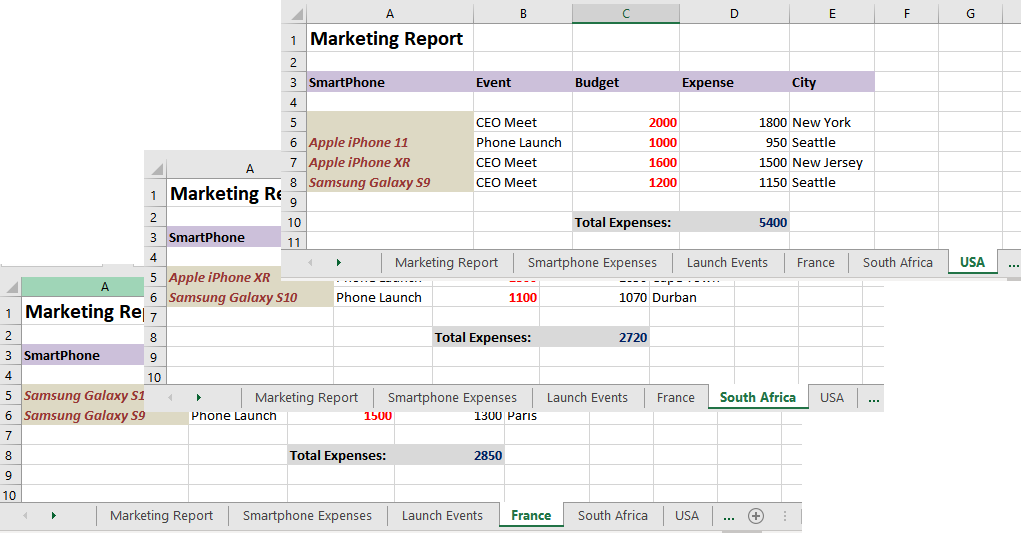Image resolution: width=1021 pixels, height=533 pixels.
Task: Select Marketing Report tab in South Africa window
Action: tap(306, 397)
